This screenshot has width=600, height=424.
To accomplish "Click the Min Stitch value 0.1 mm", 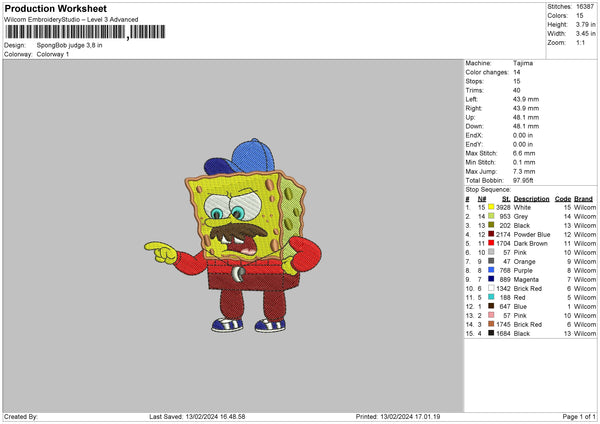I will pos(524,162).
